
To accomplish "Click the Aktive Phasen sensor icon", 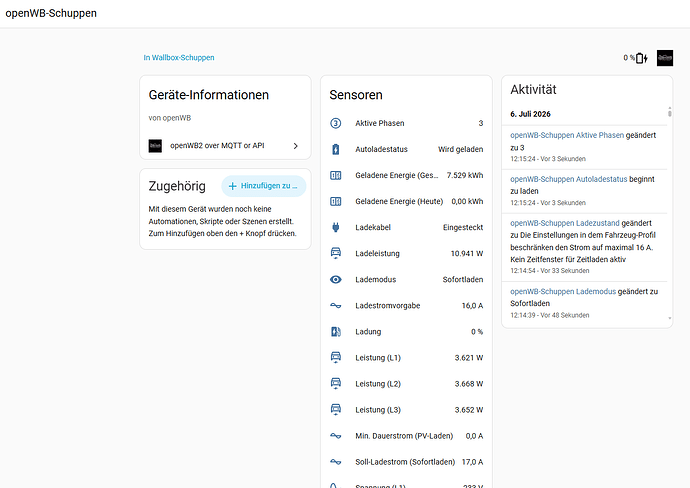I will 335,123.
